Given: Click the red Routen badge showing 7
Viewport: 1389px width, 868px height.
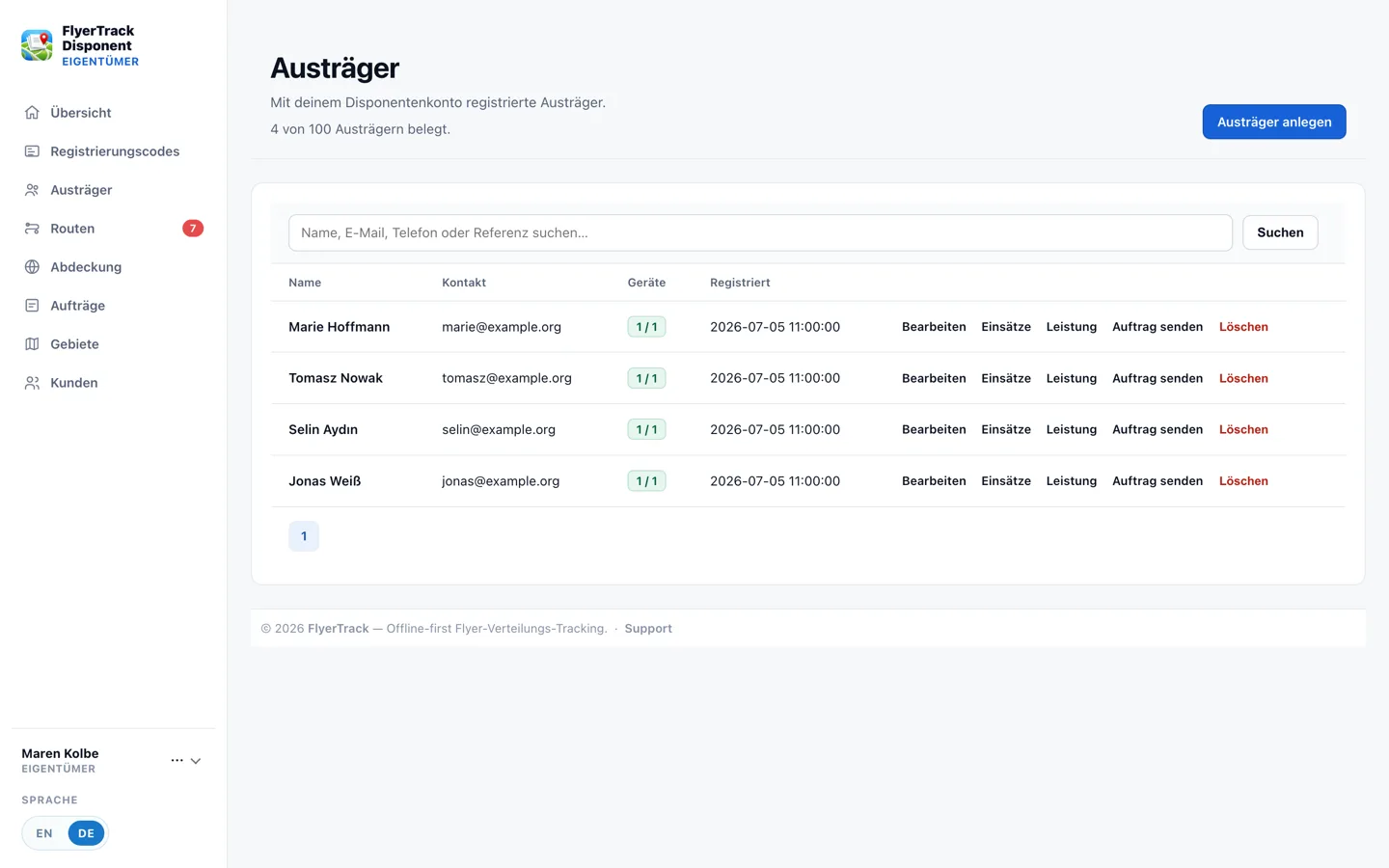Looking at the screenshot, I should click(x=193, y=229).
